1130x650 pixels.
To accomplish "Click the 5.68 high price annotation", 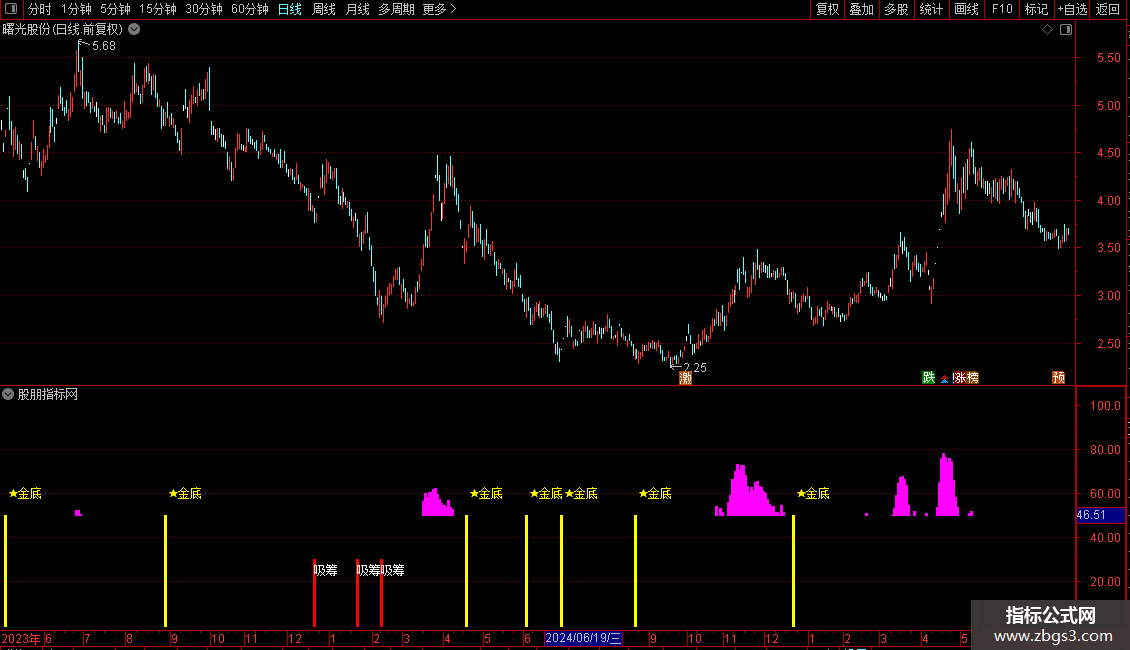I will (x=104, y=45).
